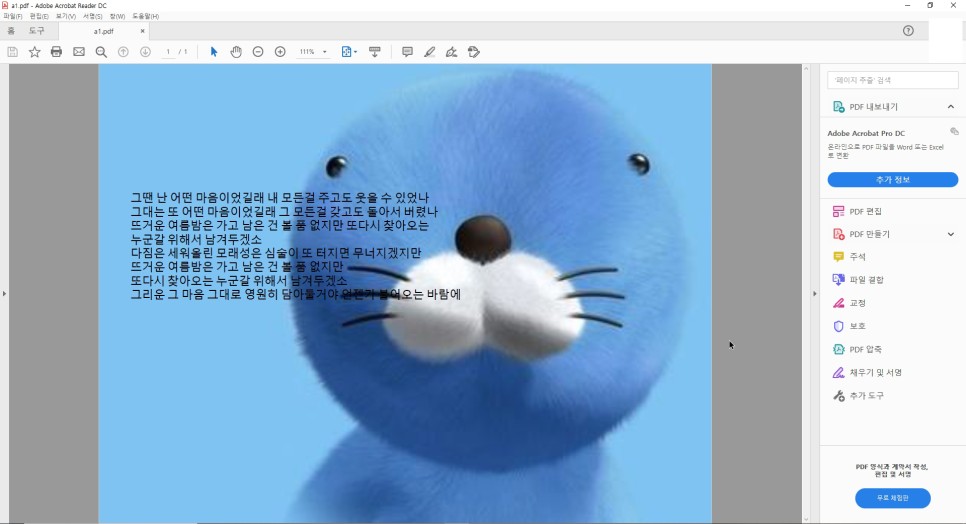Click the stamp tool icon
Viewport: 966px width, 524px height.
coord(474,52)
